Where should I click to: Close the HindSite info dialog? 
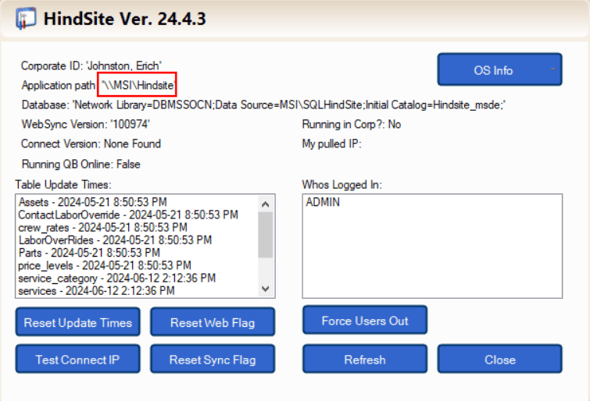click(500, 359)
